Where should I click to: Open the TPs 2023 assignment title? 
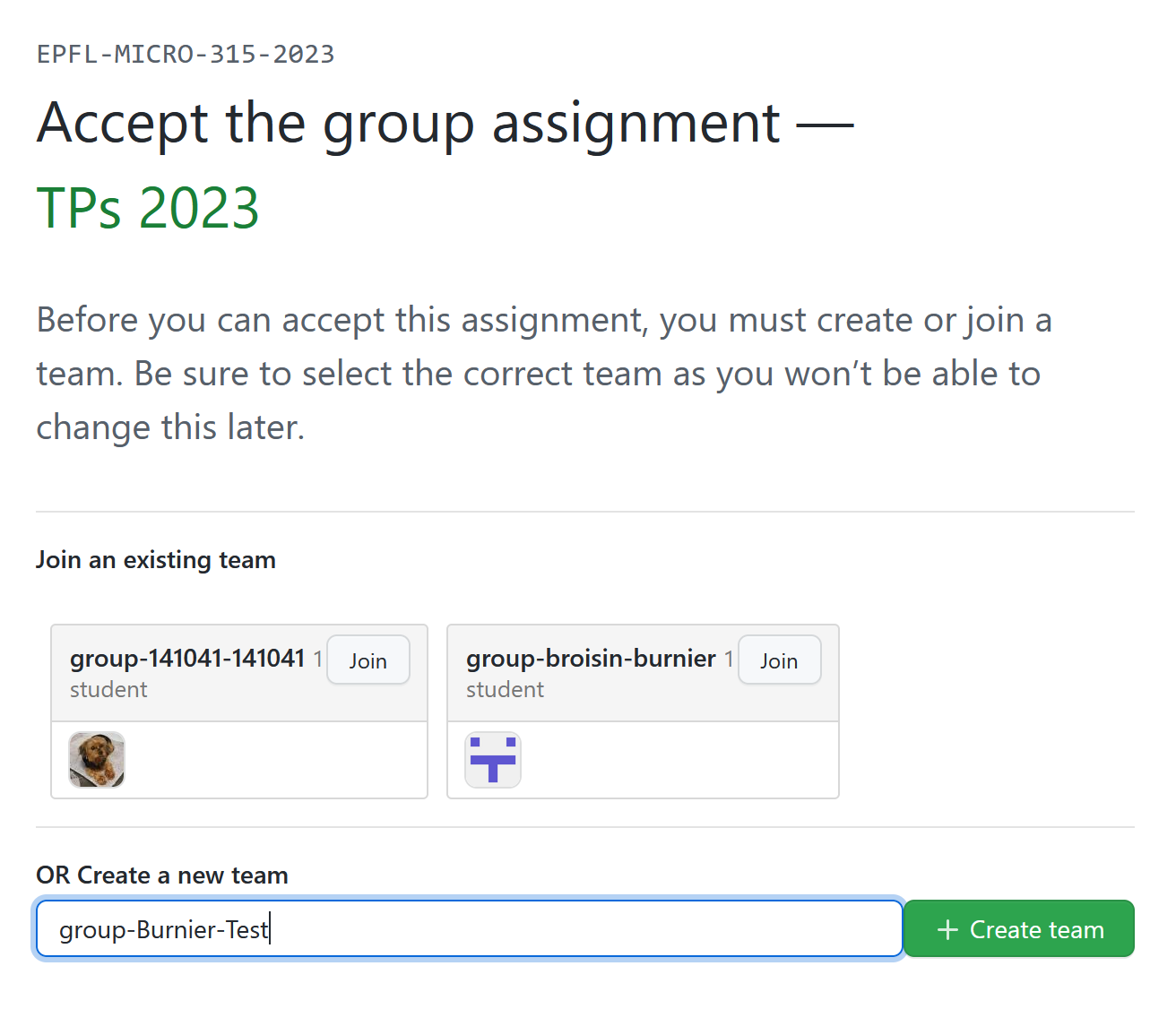pos(148,208)
